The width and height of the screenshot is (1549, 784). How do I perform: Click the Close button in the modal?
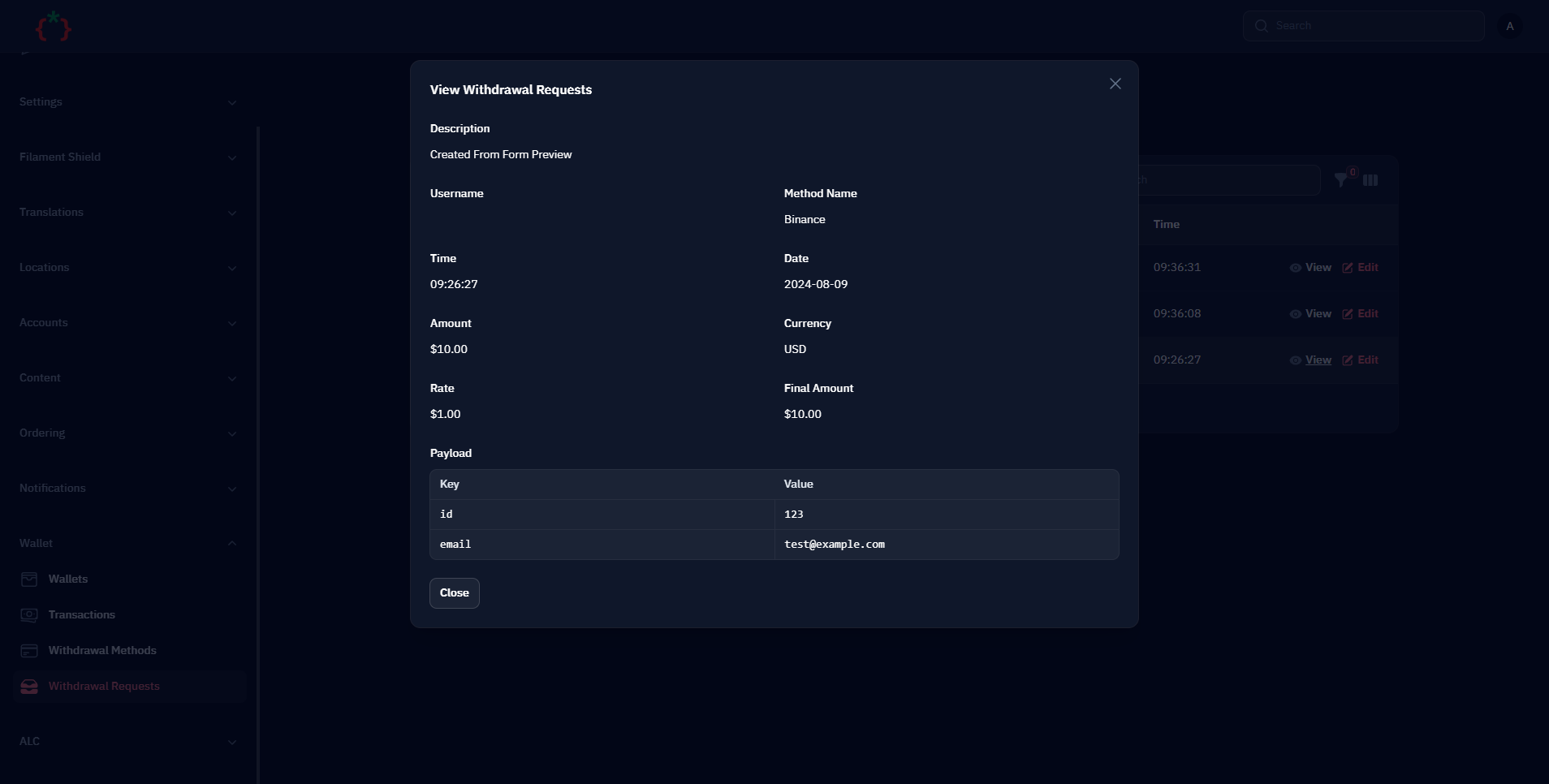pyautogui.click(x=455, y=593)
